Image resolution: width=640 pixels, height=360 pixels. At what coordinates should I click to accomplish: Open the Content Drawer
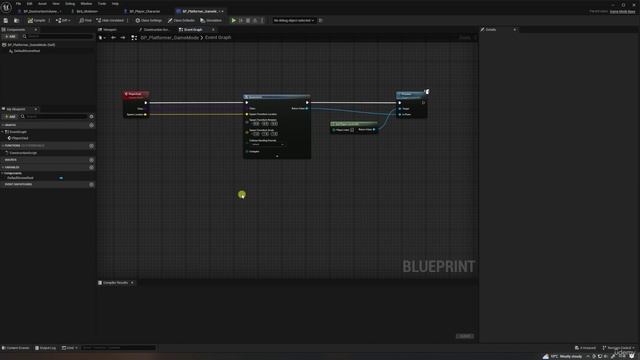(16, 348)
